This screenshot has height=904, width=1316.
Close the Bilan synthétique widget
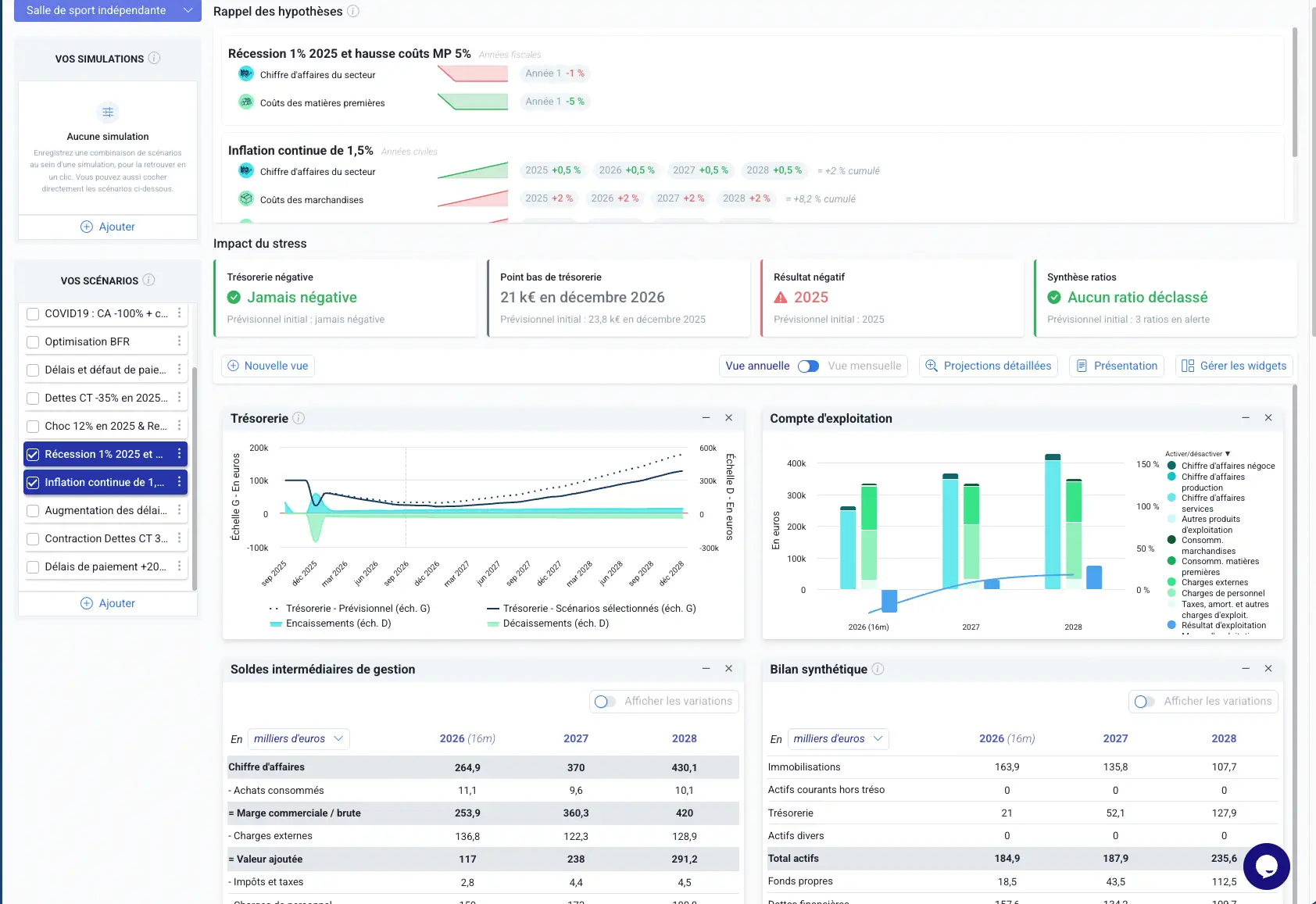coord(1268,669)
